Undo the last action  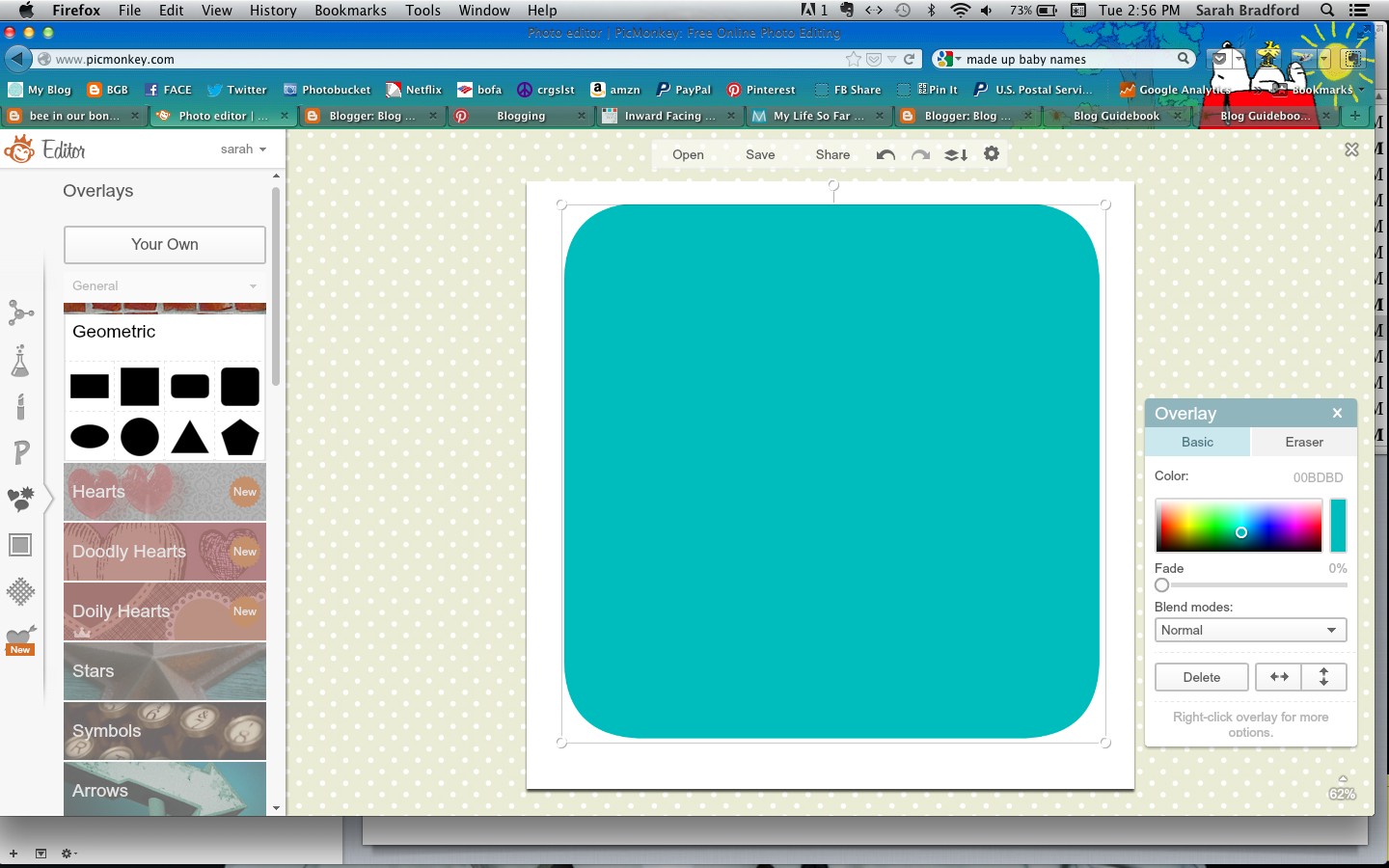(x=885, y=154)
